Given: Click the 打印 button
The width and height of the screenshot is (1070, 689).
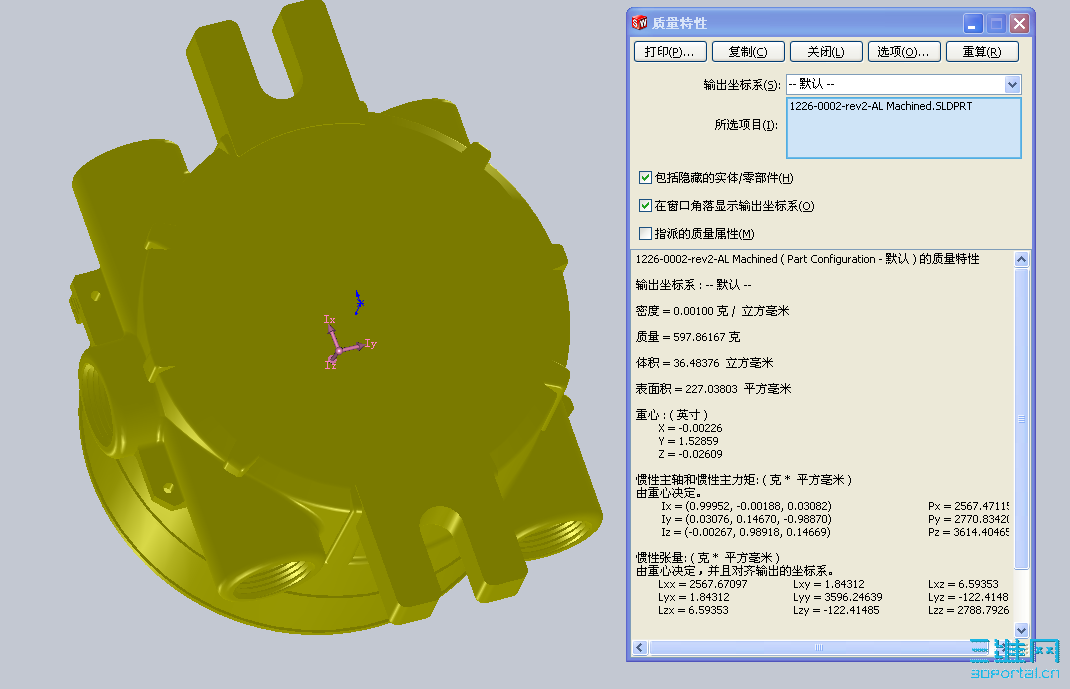Looking at the screenshot, I should tap(669, 51).
